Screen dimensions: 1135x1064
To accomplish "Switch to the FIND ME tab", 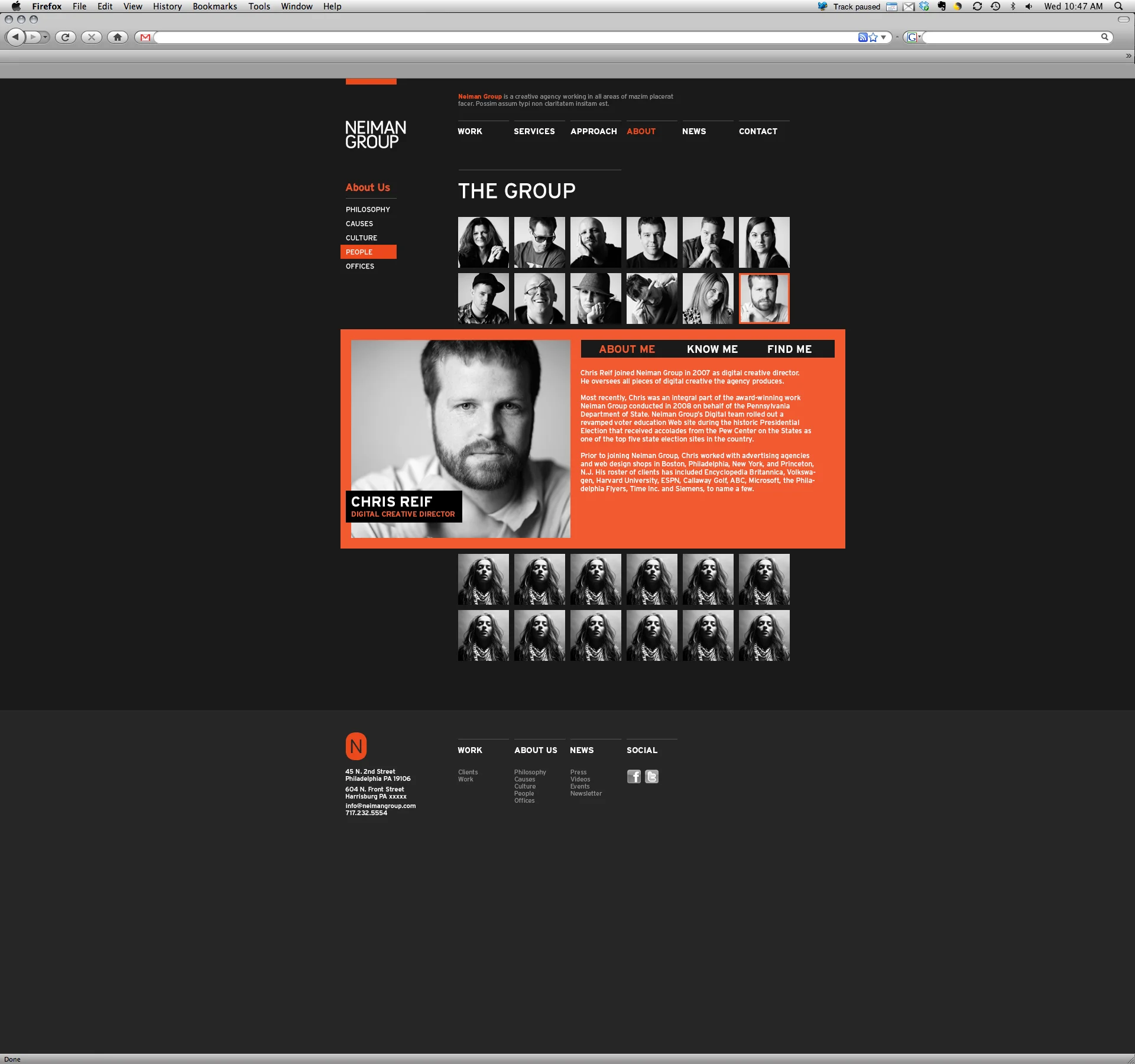I will pyautogui.click(x=790, y=349).
